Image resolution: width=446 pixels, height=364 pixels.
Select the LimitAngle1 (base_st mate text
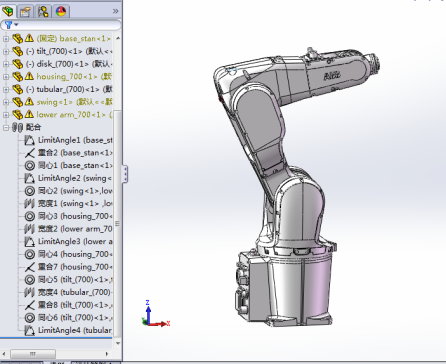click(x=75, y=140)
